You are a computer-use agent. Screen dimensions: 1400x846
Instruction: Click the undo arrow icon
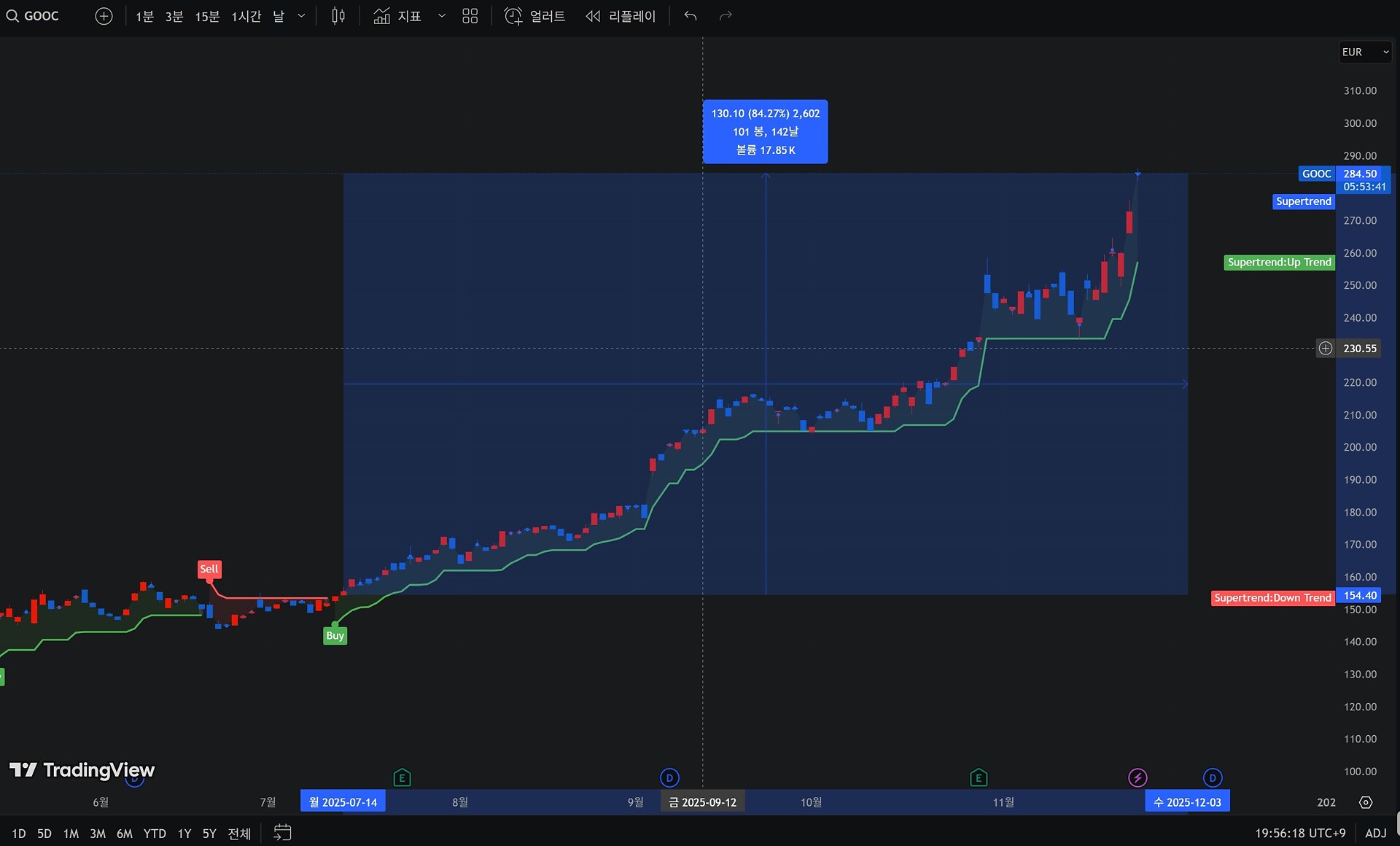pos(691,16)
